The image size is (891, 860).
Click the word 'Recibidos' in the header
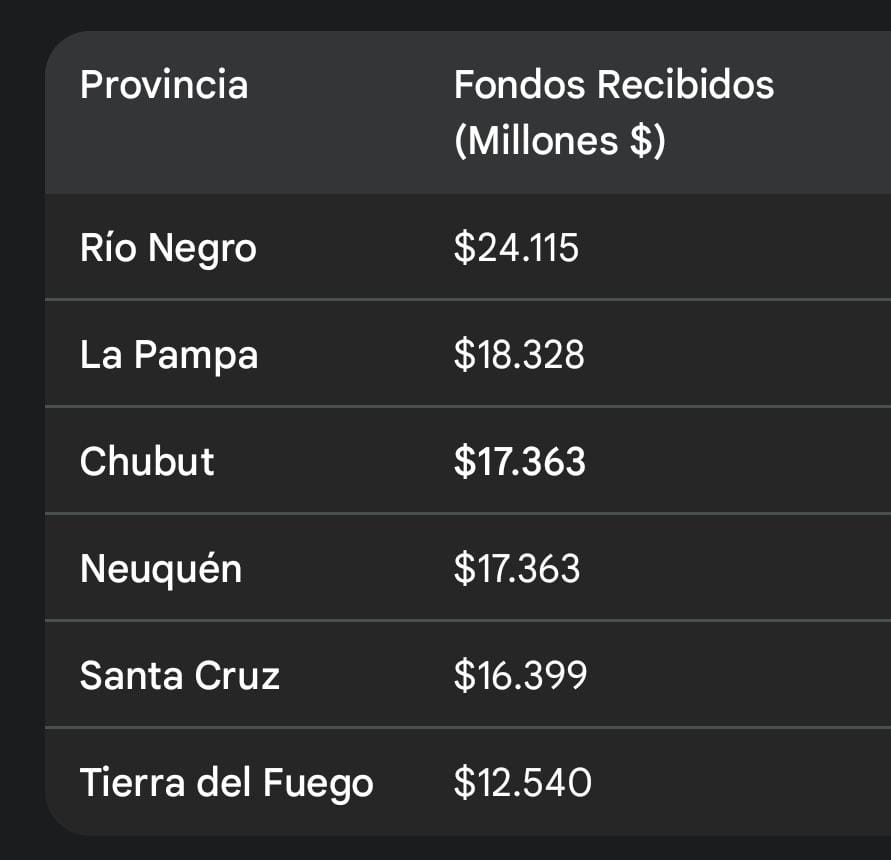point(685,85)
